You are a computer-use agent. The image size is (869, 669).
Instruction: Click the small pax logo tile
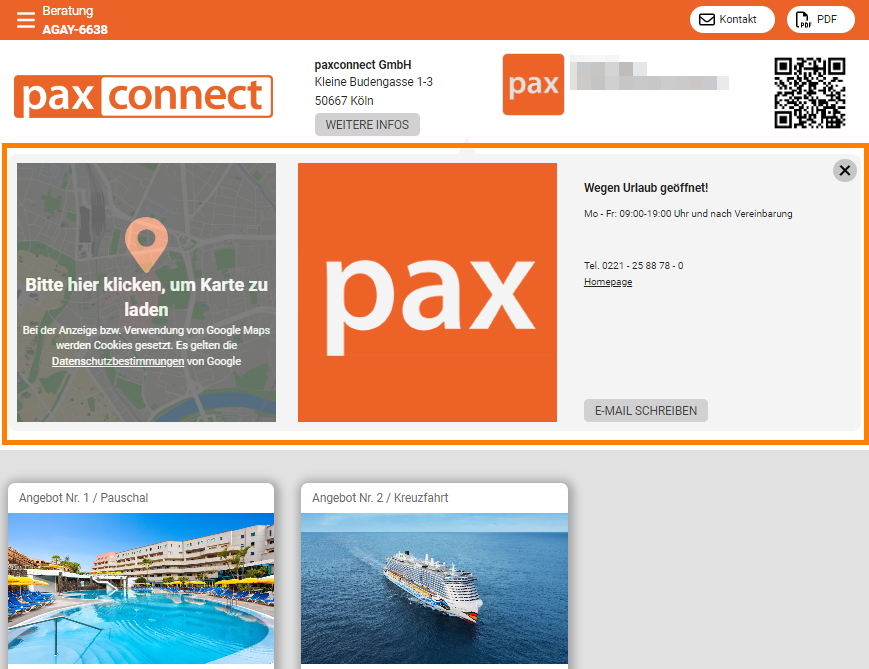pyautogui.click(x=533, y=84)
